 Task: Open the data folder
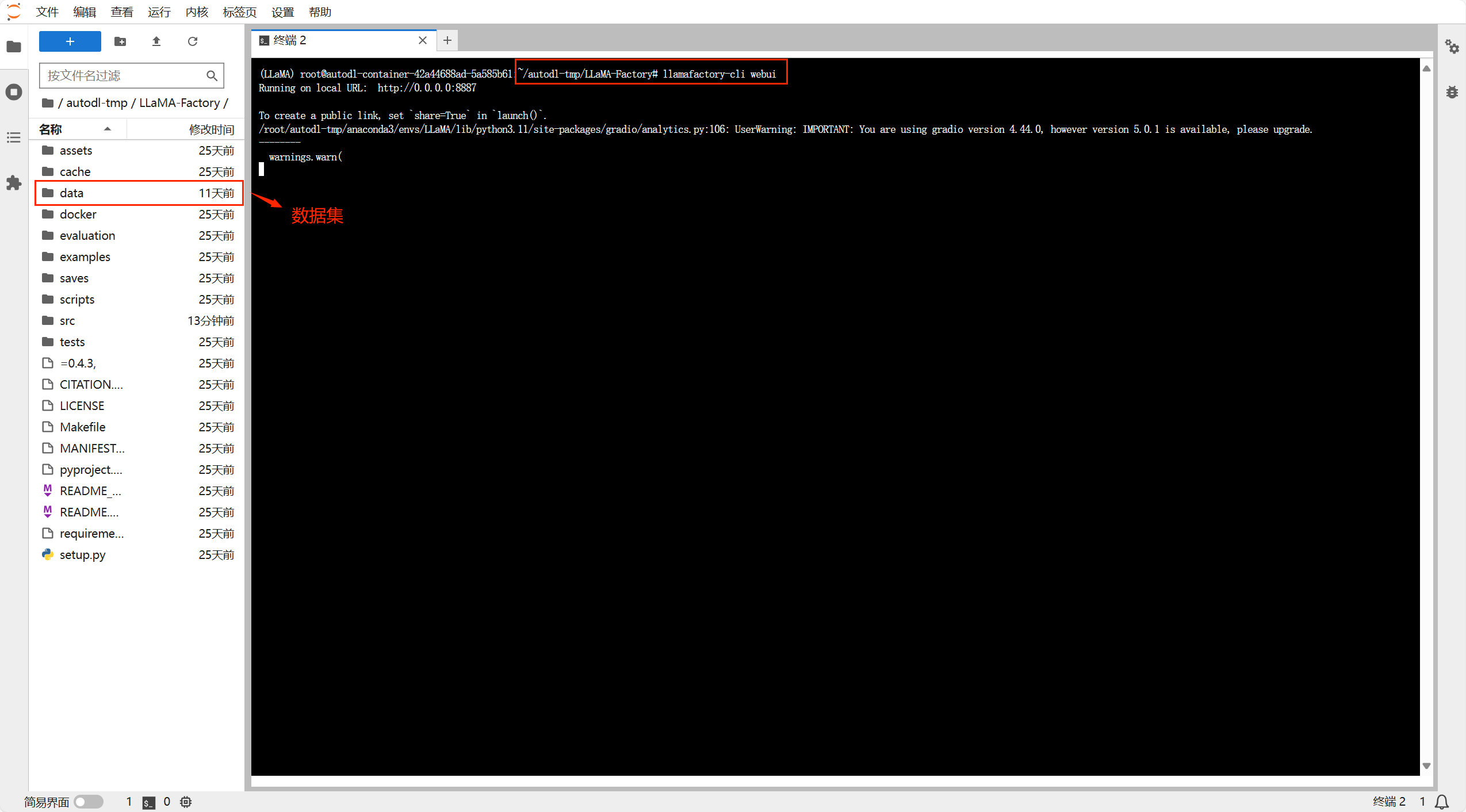(x=72, y=193)
